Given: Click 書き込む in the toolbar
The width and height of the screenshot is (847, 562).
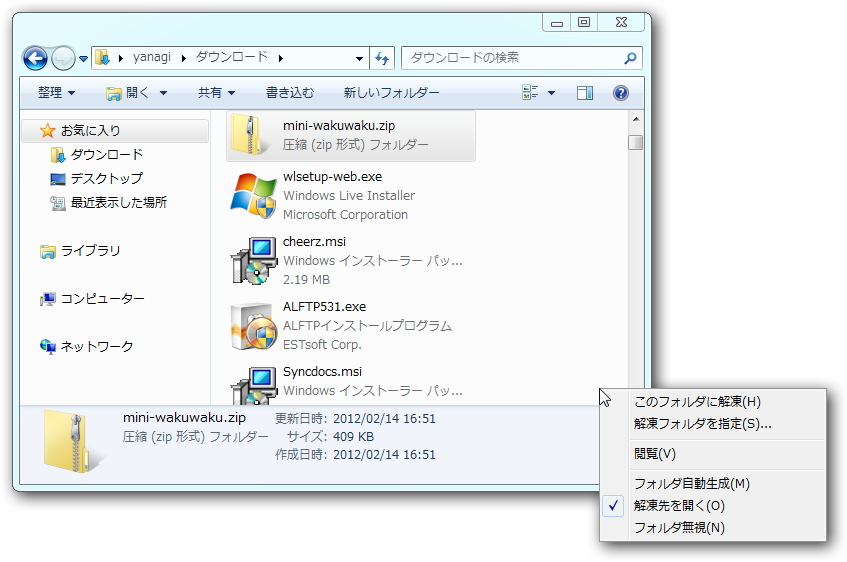Looking at the screenshot, I should (x=290, y=93).
